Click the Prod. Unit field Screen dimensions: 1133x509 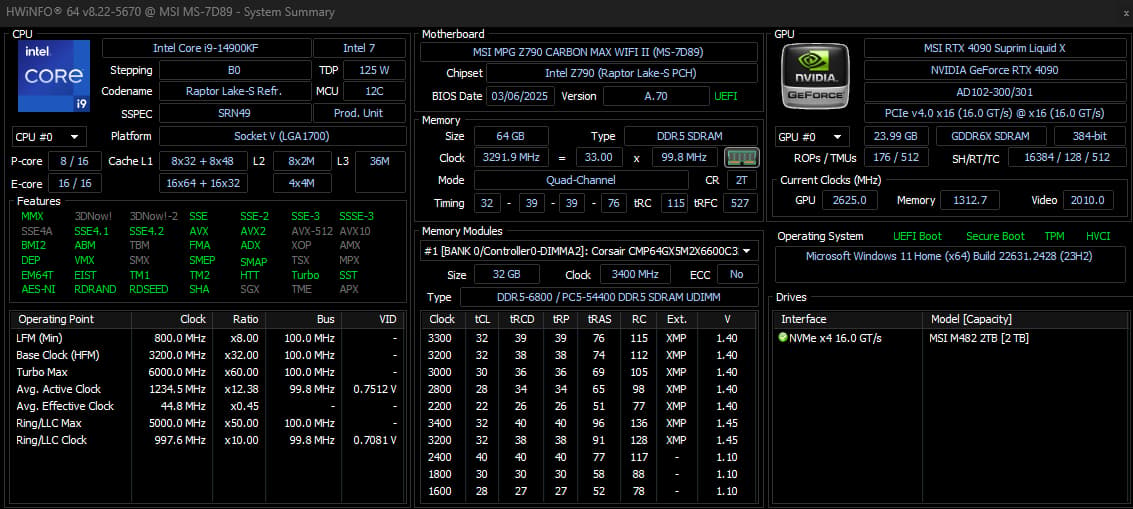point(359,114)
